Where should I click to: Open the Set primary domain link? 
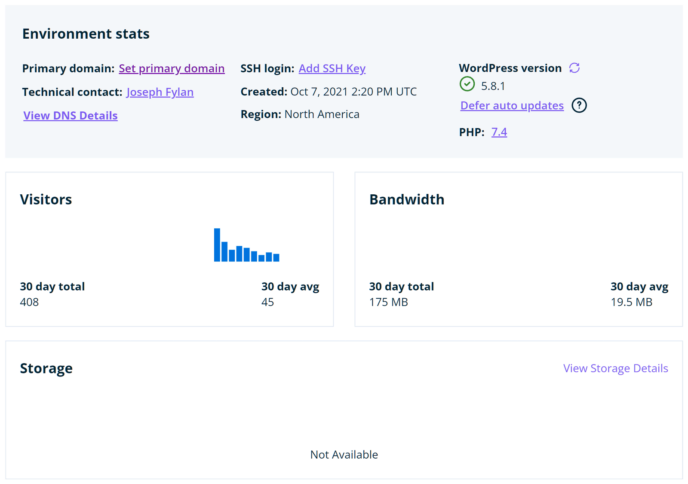172,68
